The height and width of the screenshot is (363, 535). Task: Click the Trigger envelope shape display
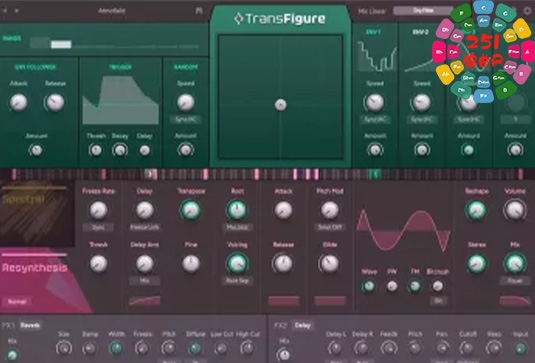click(x=120, y=100)
